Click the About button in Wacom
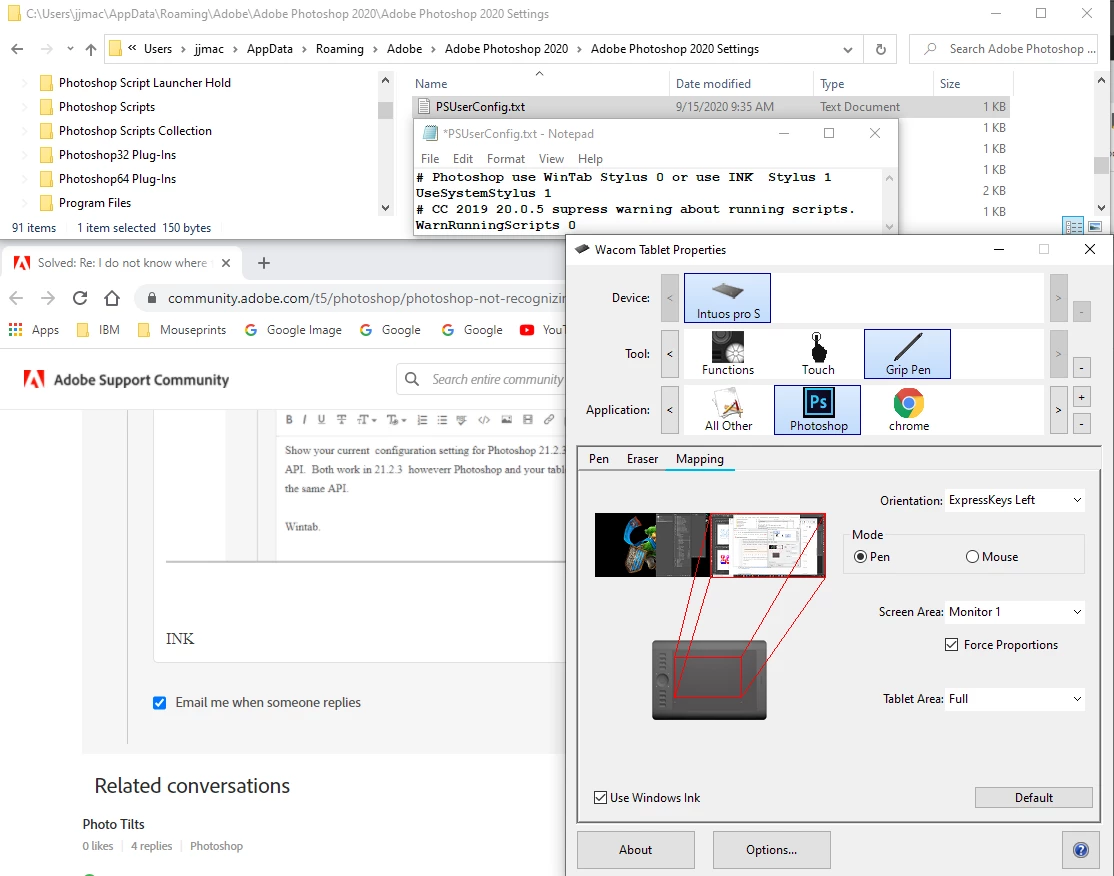This screenshot has height=876, width=1114. [635, 850]
